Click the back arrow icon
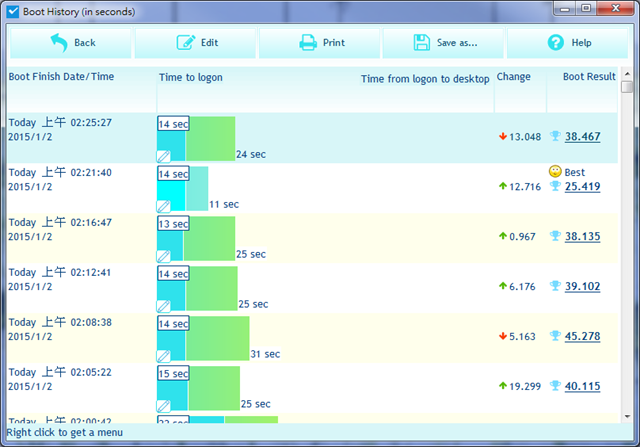 point(59,42)
